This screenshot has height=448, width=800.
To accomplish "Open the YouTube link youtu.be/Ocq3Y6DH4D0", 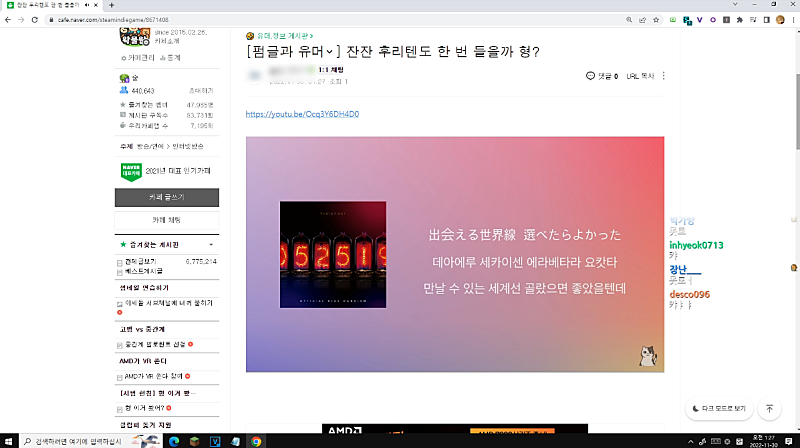I will (x=302, y=114).
